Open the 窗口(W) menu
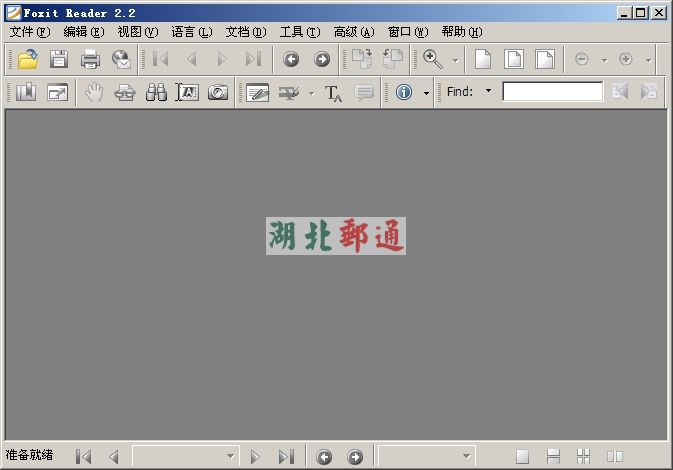 pyautogui.click(x=408, y=32)
